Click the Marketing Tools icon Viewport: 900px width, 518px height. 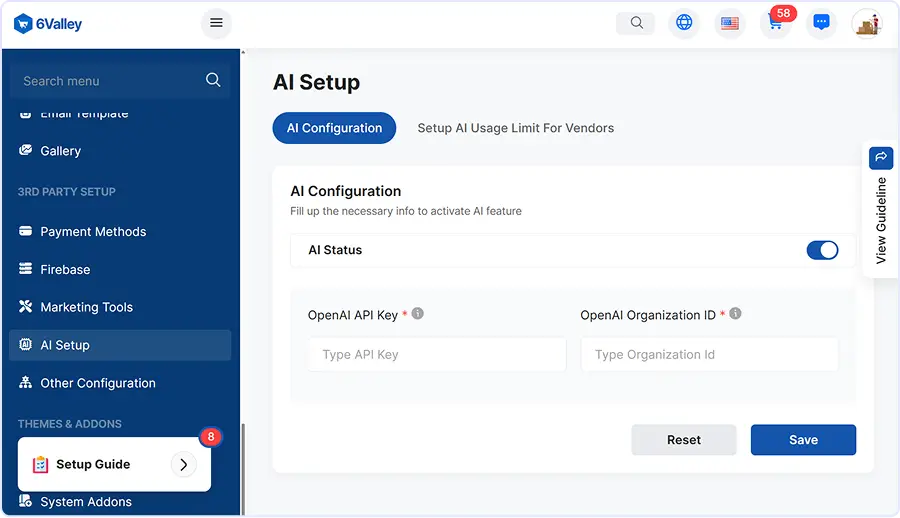tap(25, 307)
